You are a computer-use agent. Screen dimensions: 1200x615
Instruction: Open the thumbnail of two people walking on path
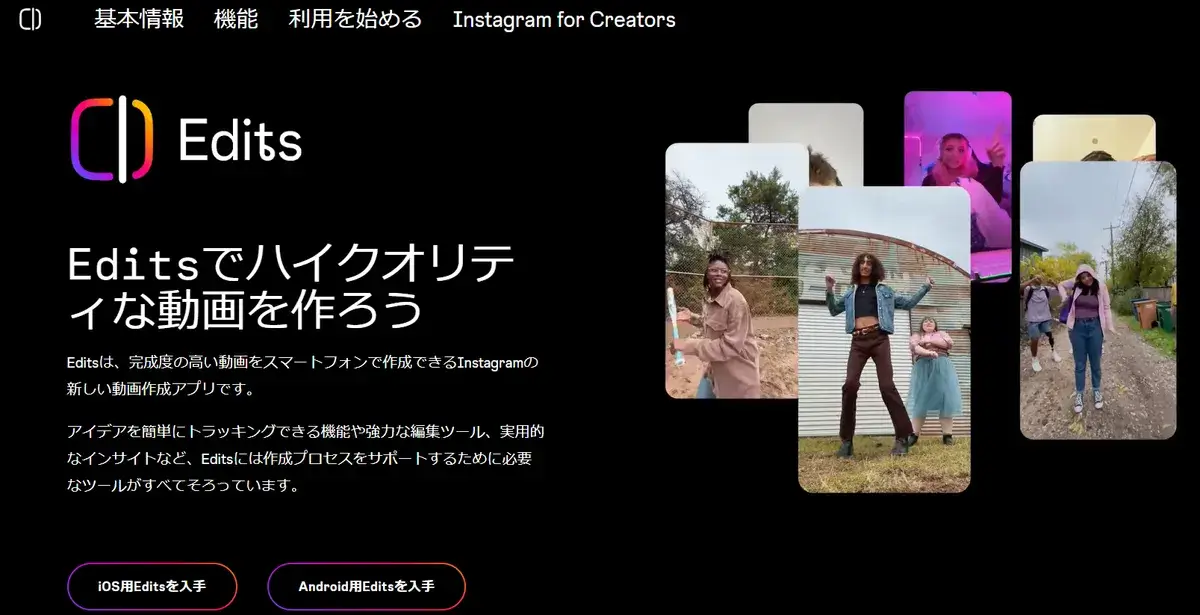click(1098, 300)
